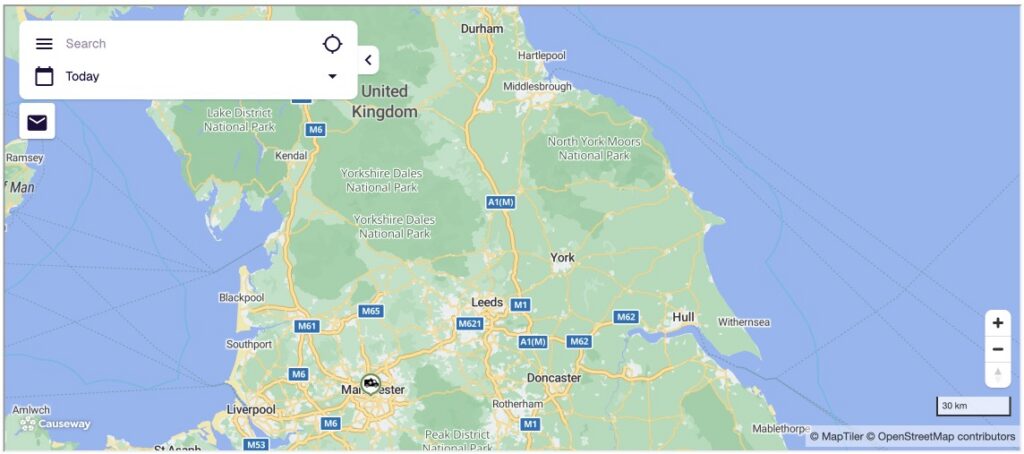Zoom out on the map
1024x454 pixels.
[x=998, y=349]
